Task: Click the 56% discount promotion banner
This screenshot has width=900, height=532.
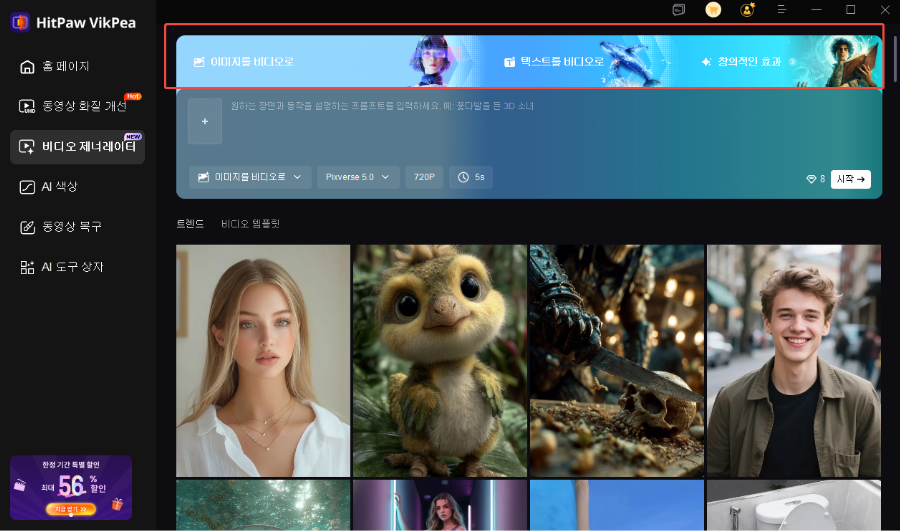Action: tap(71, 488)
